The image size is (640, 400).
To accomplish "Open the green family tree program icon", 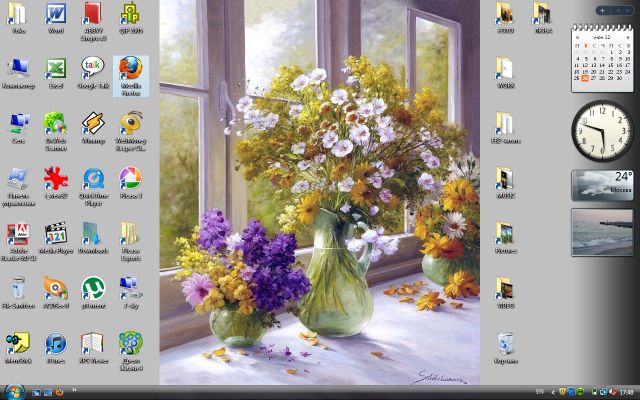I will [131, 351].
